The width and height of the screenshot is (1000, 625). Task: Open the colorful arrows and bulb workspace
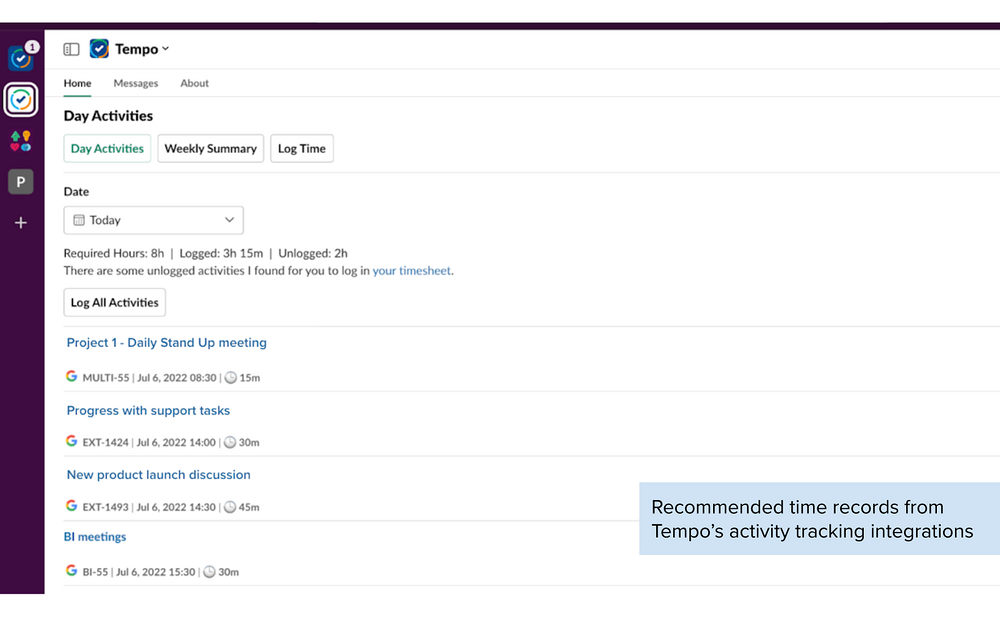point(20,141)
